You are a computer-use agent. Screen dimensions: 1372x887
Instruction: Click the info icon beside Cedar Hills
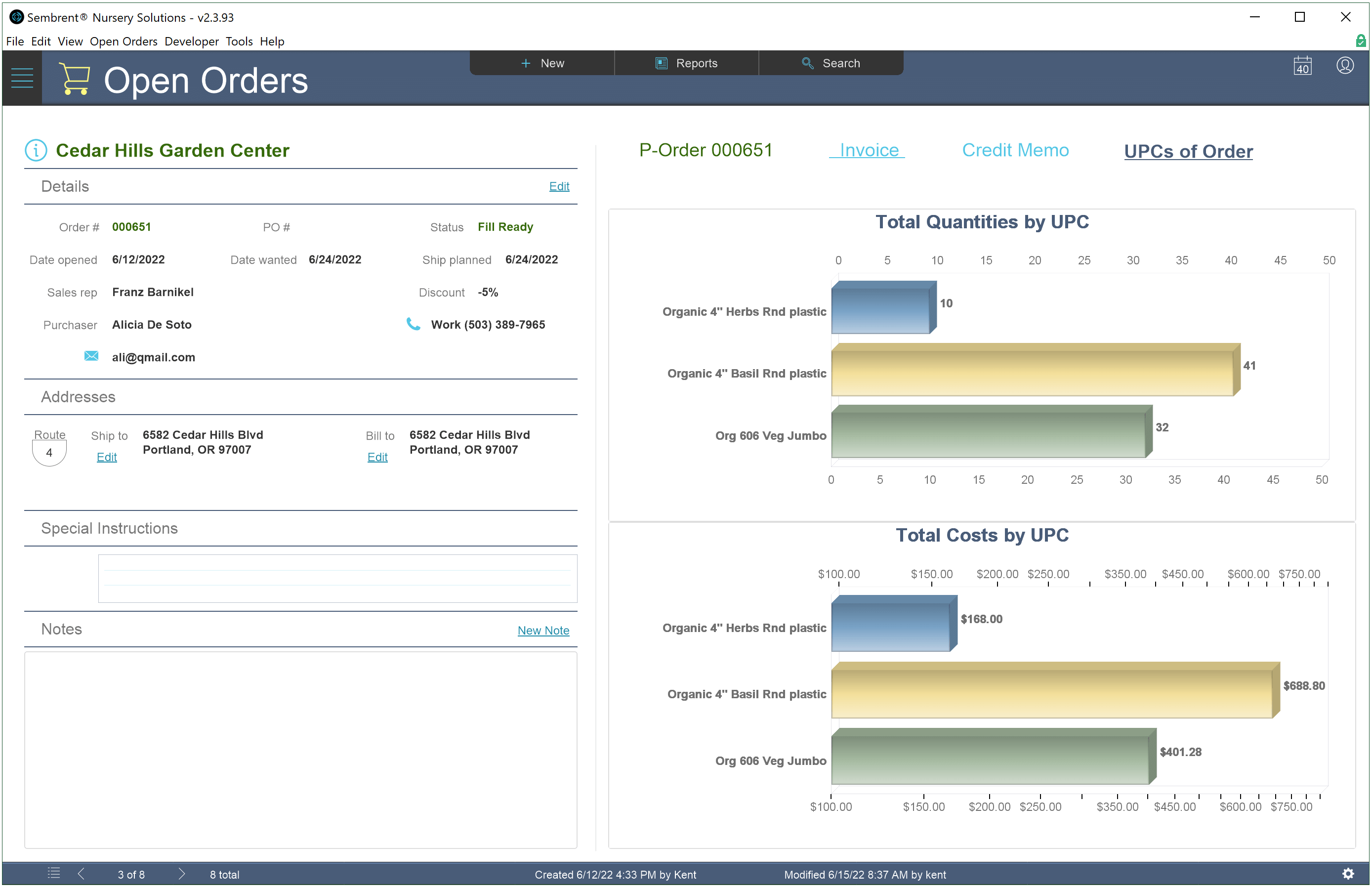[36, 150]
